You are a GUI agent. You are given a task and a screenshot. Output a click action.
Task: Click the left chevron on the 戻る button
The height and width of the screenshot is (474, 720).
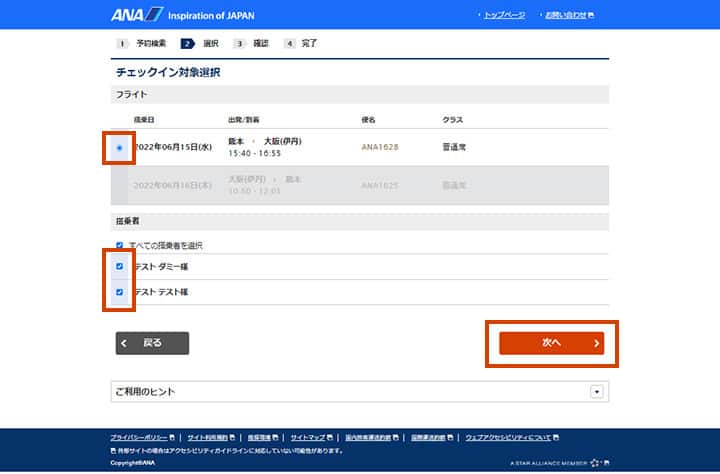pos(125,343)
